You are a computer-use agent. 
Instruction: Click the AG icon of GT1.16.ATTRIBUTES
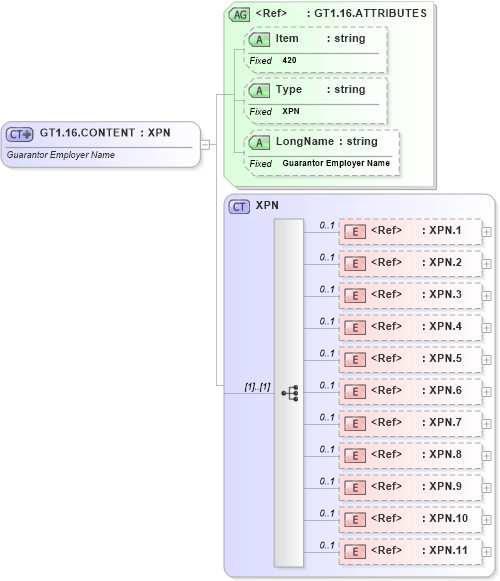coord(239,15)
